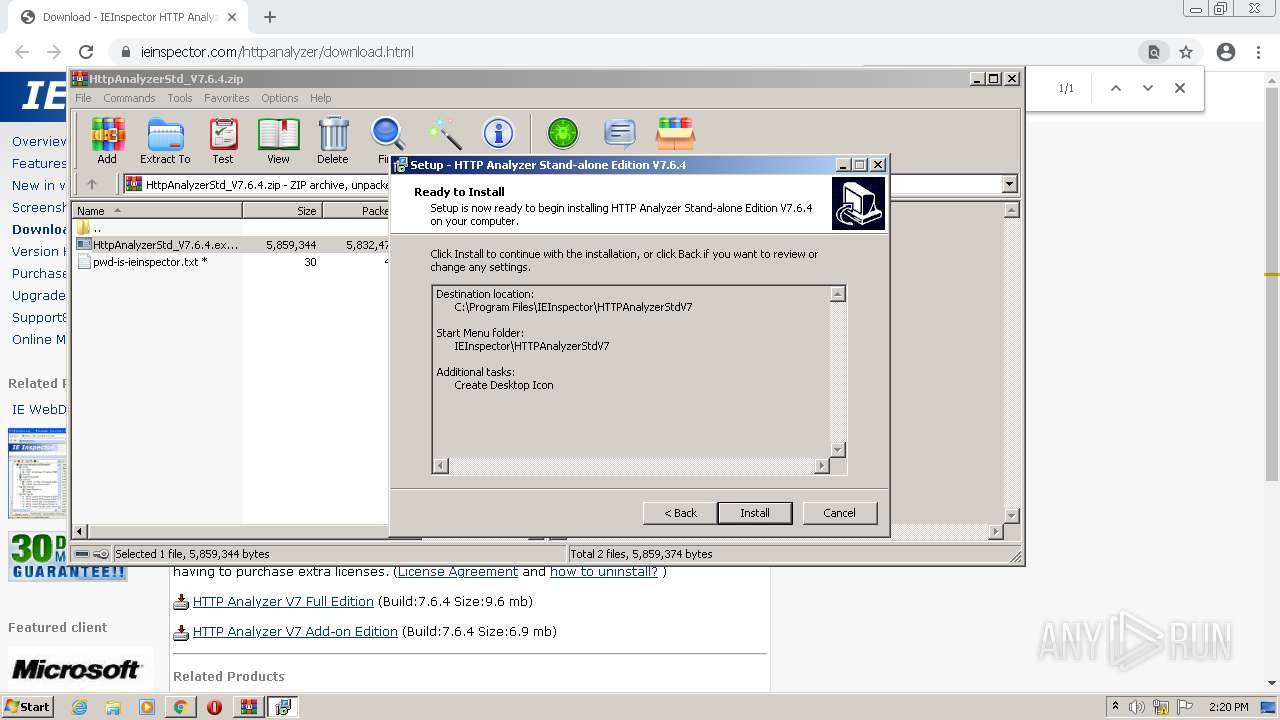Image resolution: width=1280 pixels, height=720 pixels.
Task: Reload the page in Chrome
Action: click(x=86, y=52)
